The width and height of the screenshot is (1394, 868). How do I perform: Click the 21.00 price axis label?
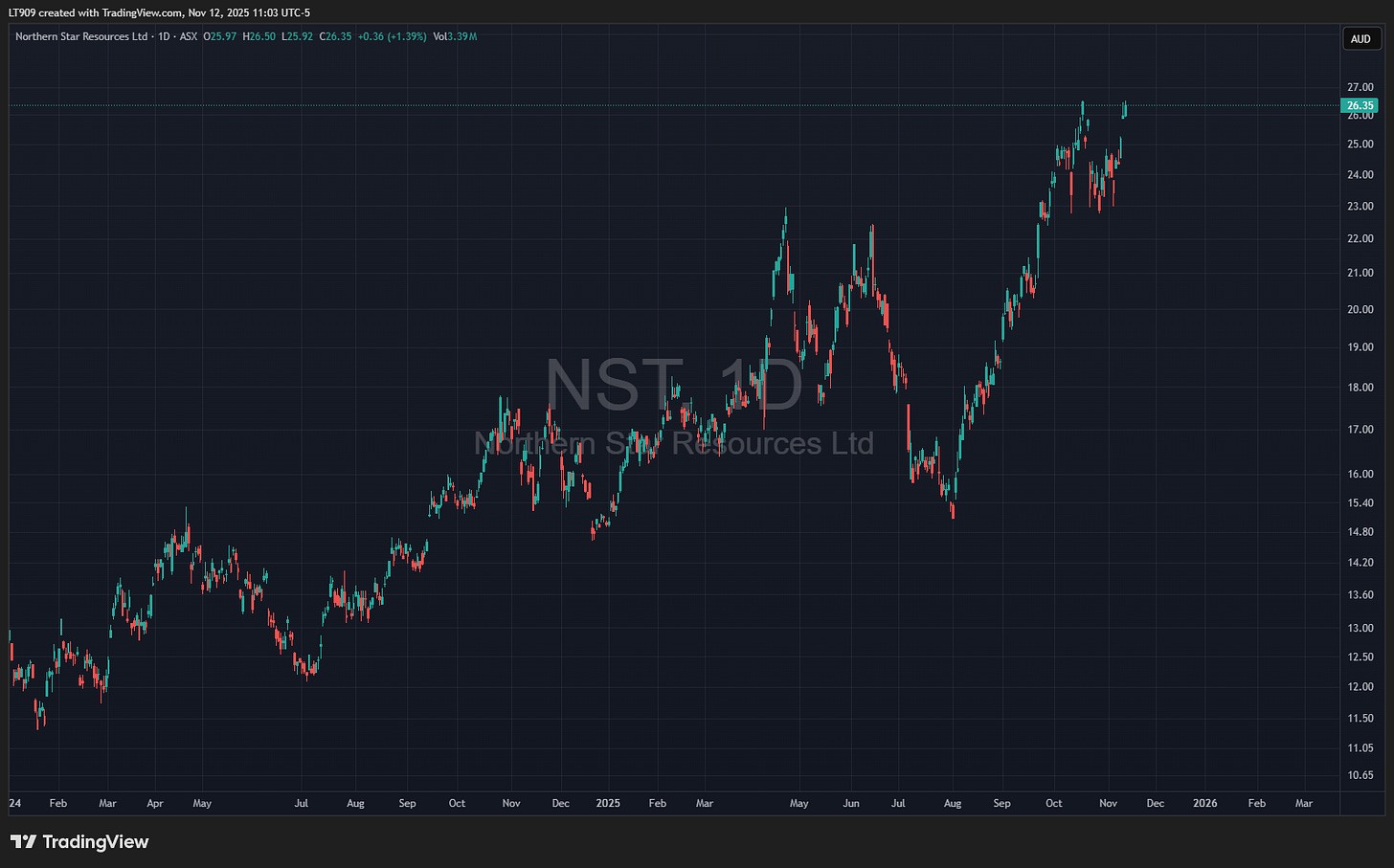tap(1360, 273)
